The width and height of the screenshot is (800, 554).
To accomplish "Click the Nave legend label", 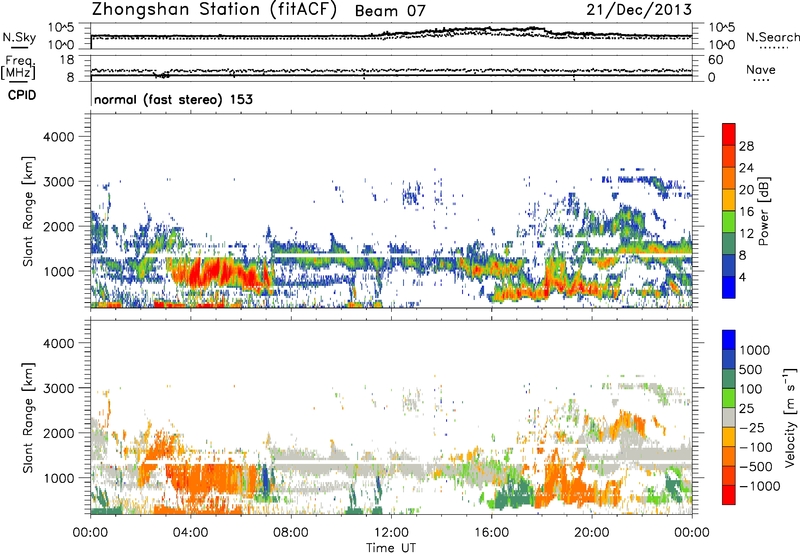I will tap(761, 69).
